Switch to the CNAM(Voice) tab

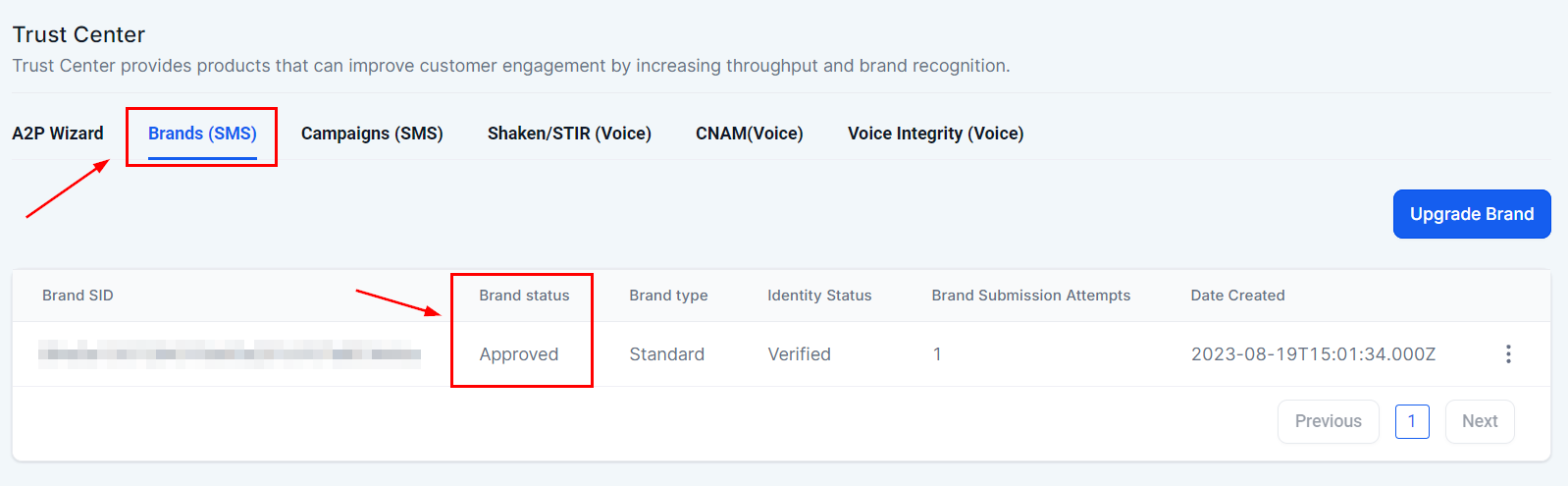tap(749, 134)
